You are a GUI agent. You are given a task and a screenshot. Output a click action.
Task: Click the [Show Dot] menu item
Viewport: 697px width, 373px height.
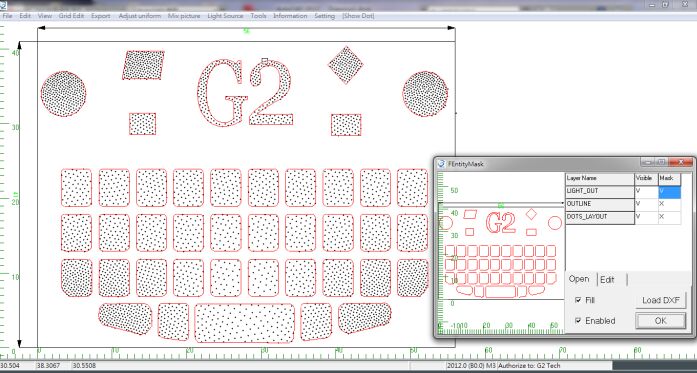pos(358,16)
